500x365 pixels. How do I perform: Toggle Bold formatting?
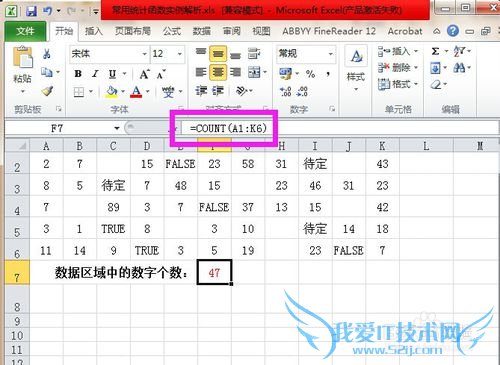click(78, 74)
